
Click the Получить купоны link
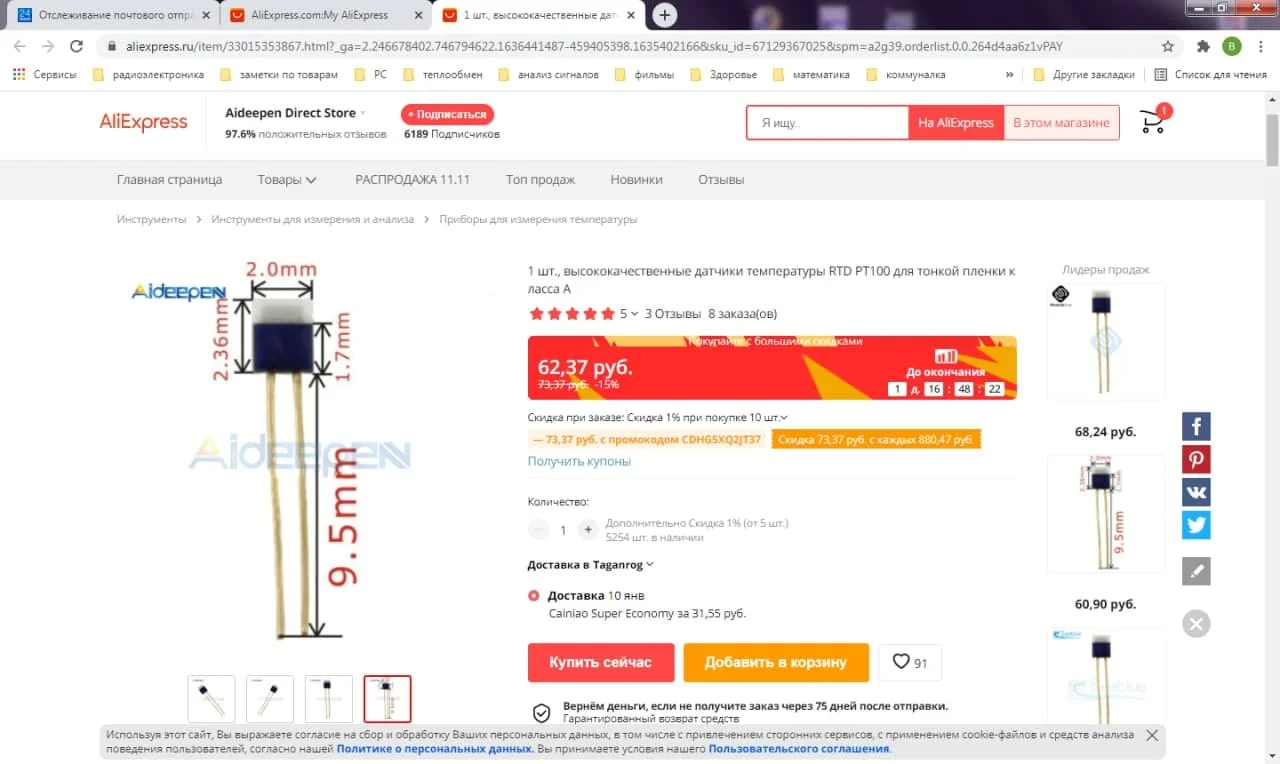point(579,461)
